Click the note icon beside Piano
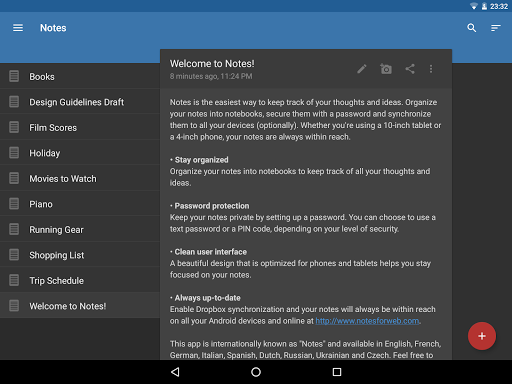512x384 pixels. (x=14, y=204)
